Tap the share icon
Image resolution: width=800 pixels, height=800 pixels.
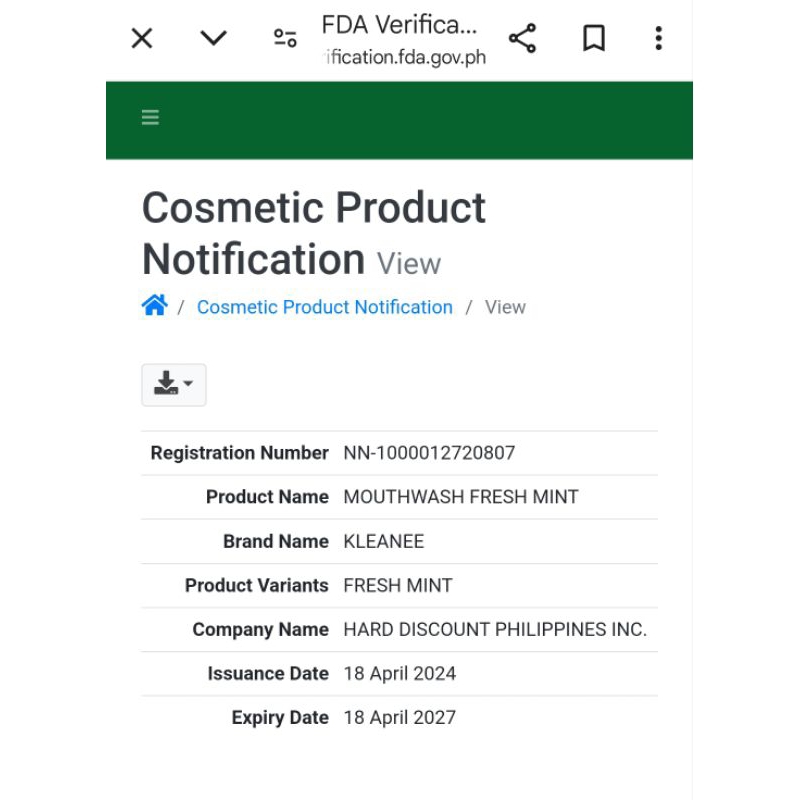coord(522,39)
